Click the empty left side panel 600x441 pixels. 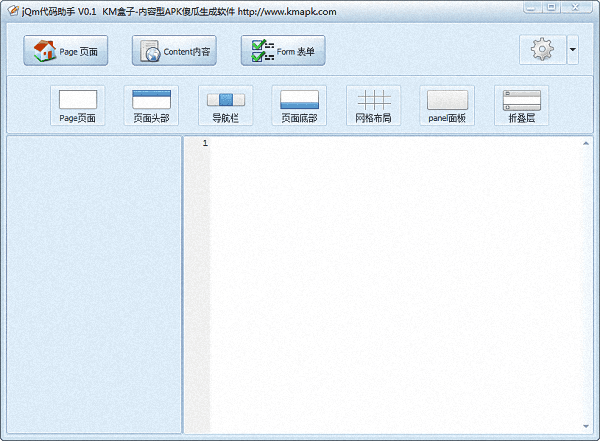94,285
